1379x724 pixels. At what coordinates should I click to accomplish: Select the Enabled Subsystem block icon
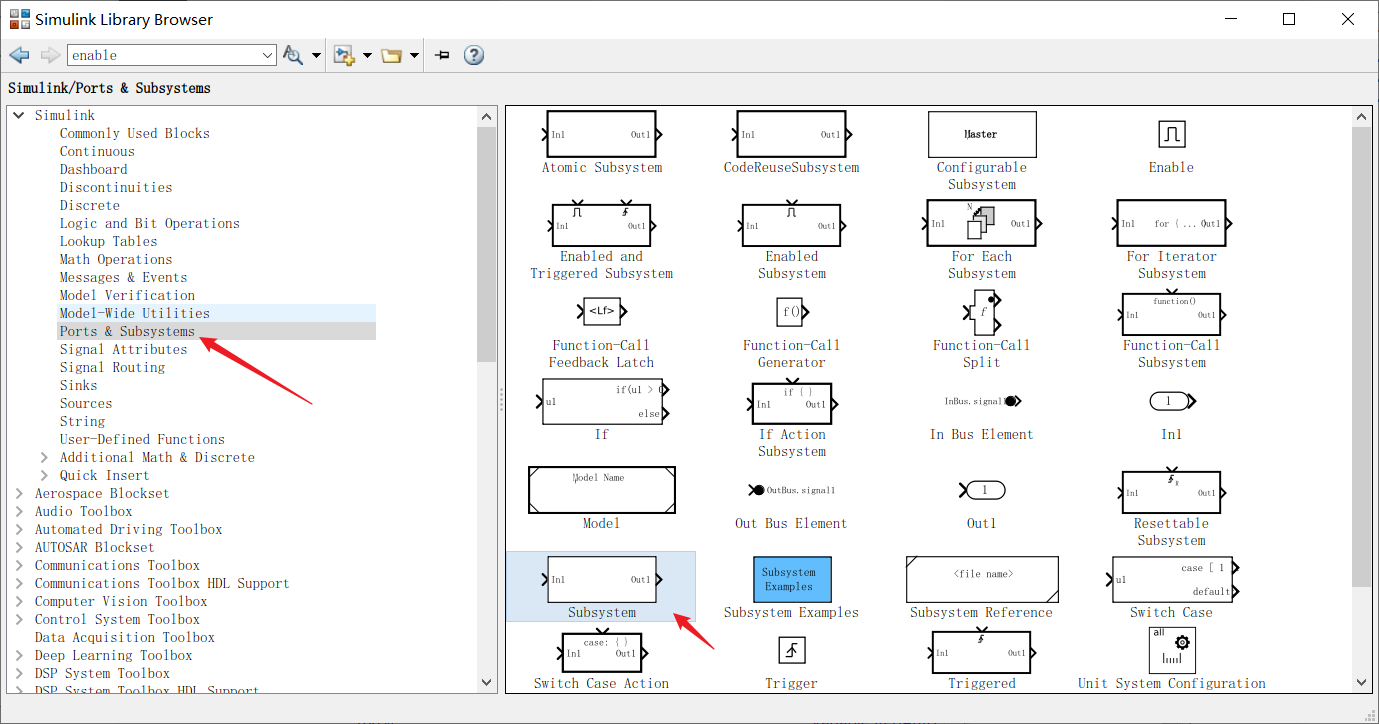point(792,225)
